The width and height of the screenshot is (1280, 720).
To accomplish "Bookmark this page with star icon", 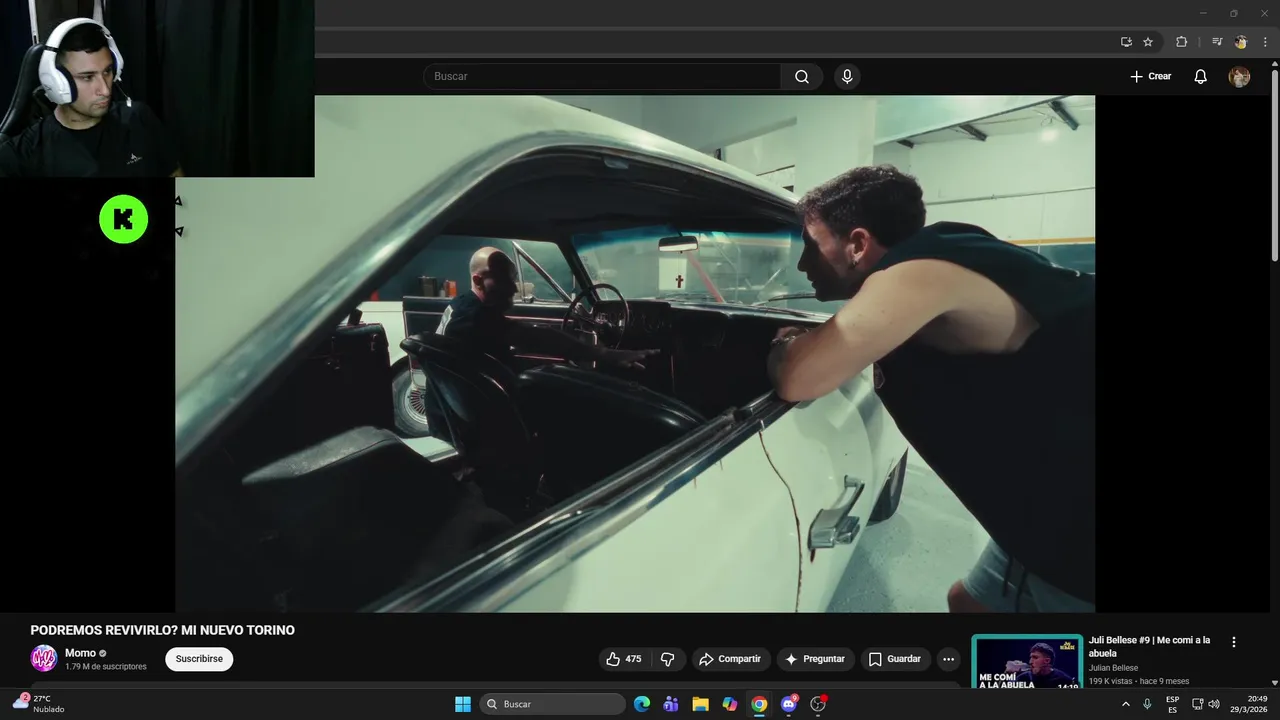I will (1148, 42).
